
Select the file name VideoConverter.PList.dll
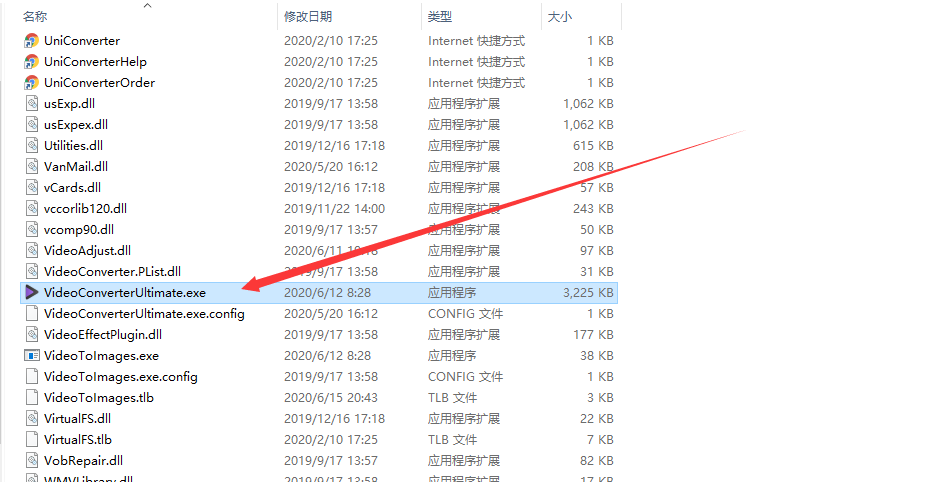[112, 272]
